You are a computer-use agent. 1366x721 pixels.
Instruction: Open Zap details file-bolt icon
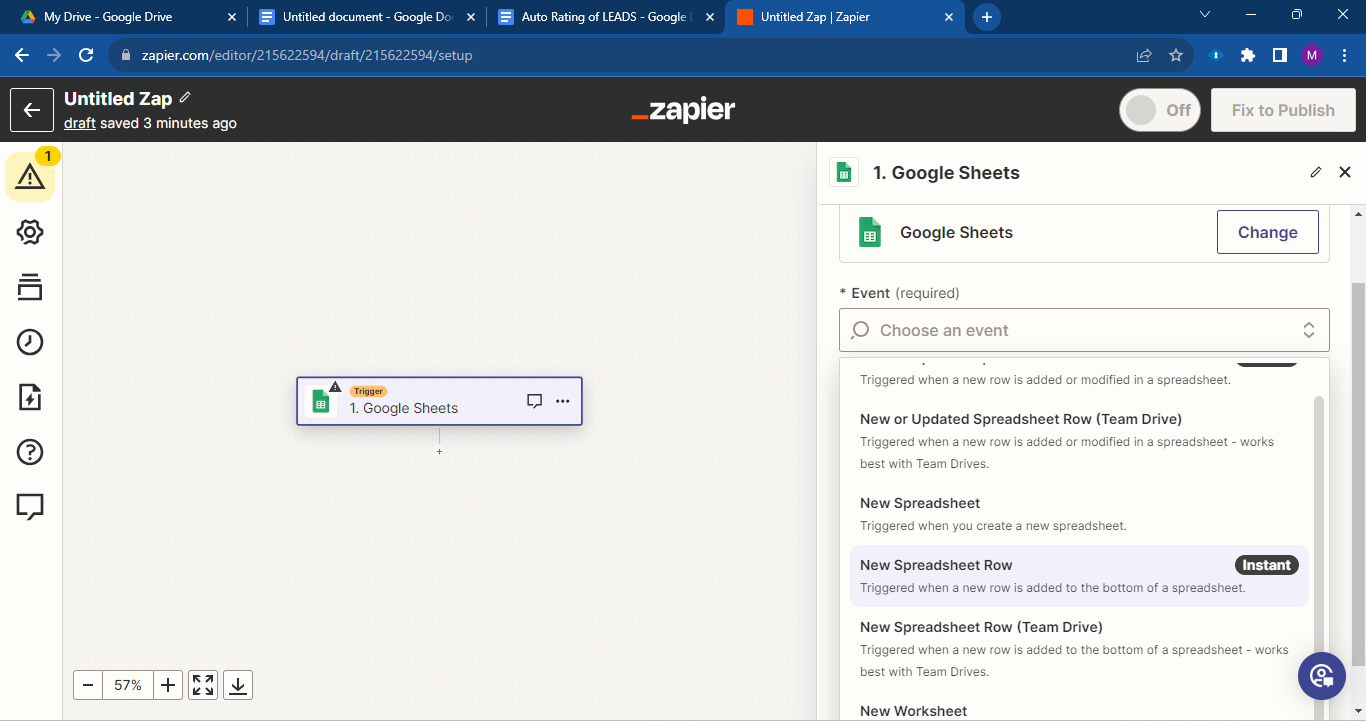point(30,397)
